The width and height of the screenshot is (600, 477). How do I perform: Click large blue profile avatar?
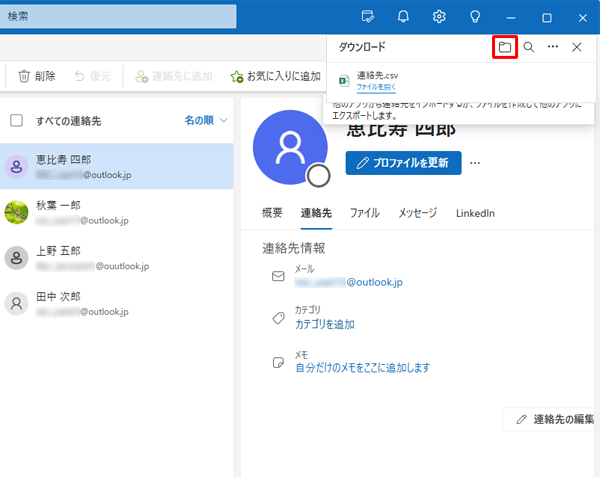[x=290, y=147]
